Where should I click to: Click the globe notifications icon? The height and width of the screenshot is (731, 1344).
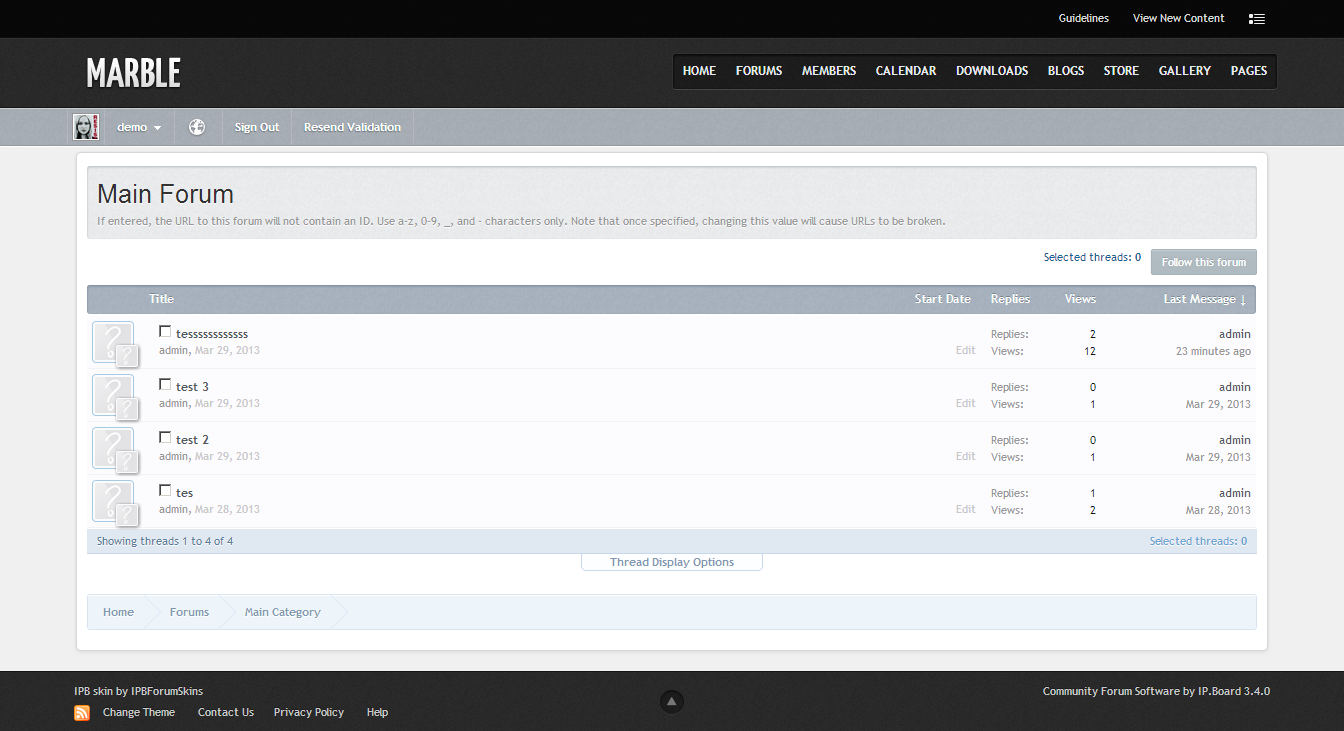pos(197,127)
